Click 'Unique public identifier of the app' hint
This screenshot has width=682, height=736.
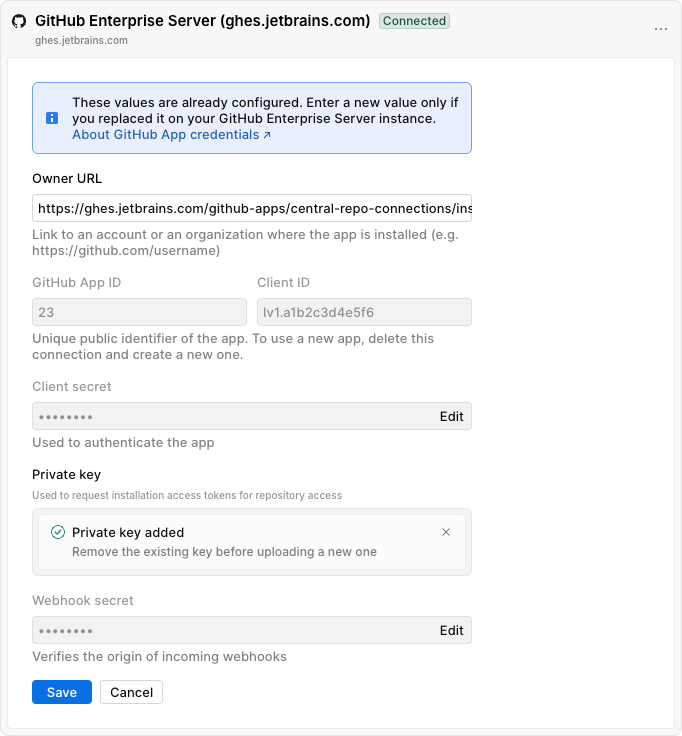pos(233,346)
